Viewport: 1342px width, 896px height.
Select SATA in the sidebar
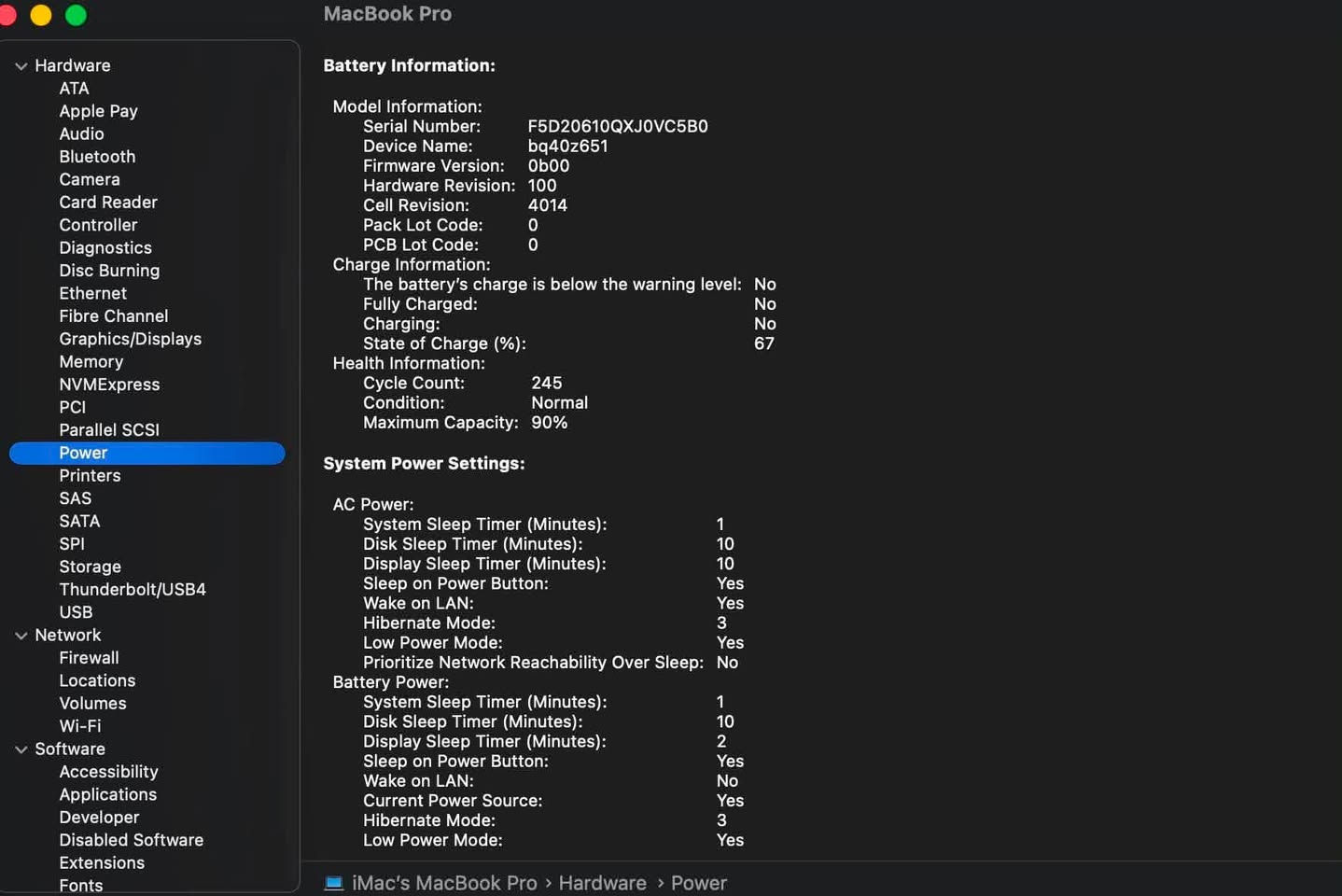pos(79,522)
